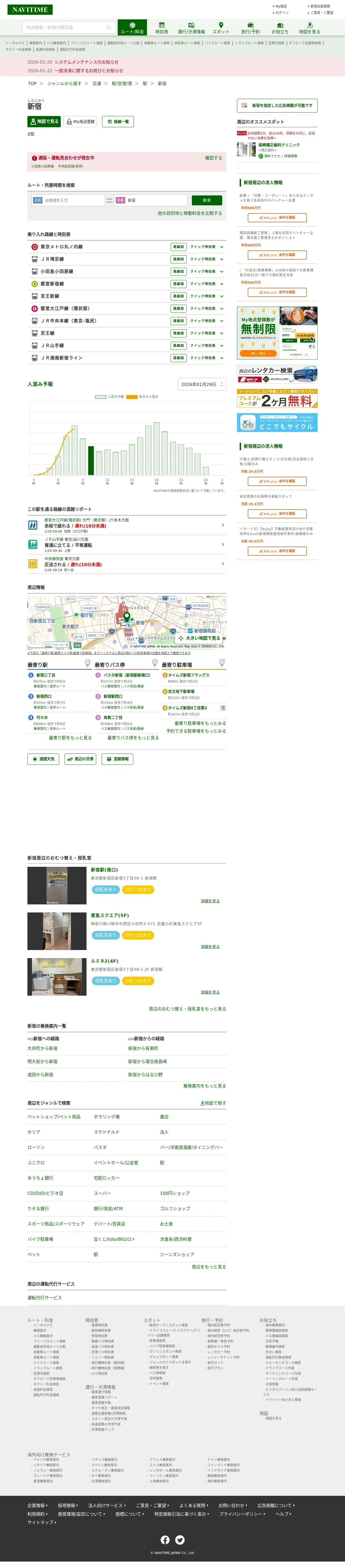Open nearest station 新宿三丁目
The height and width of the screenshot is (1568, 345).
point(45,676)
